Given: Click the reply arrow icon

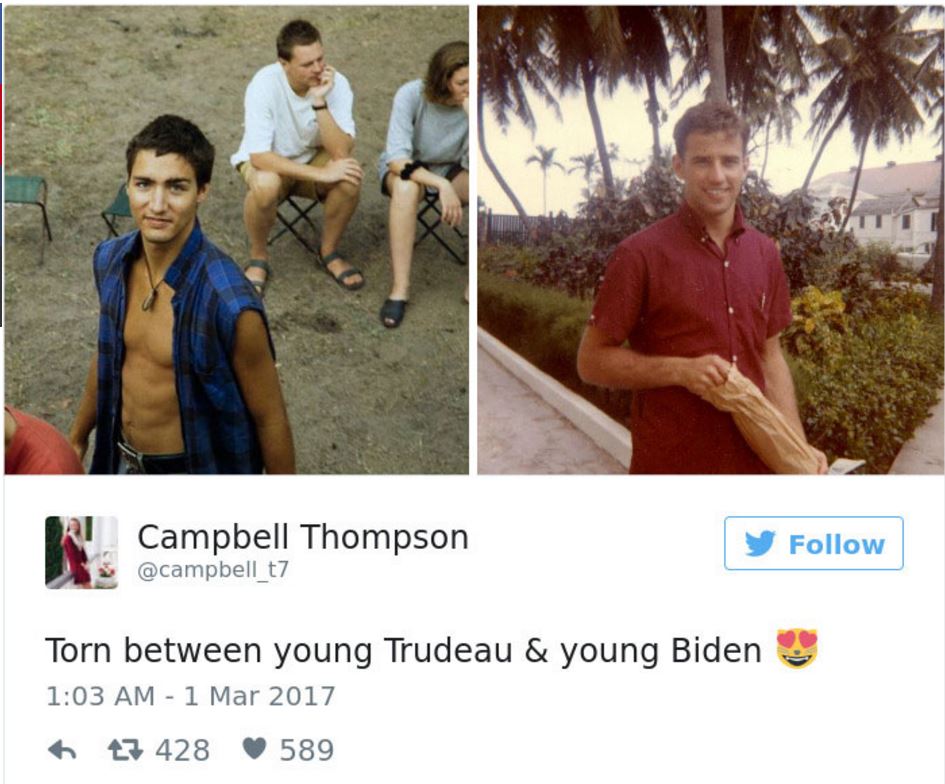Looking at the screenshot, I should pos(62,750).
